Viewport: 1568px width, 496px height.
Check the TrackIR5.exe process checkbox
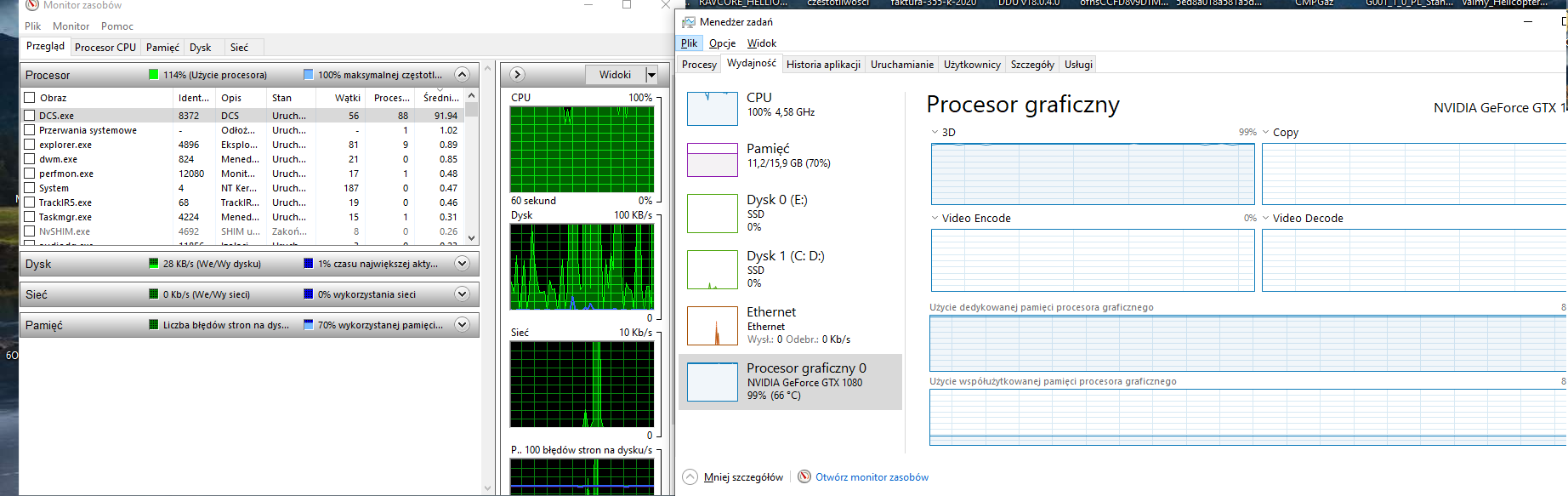(30, 202)
